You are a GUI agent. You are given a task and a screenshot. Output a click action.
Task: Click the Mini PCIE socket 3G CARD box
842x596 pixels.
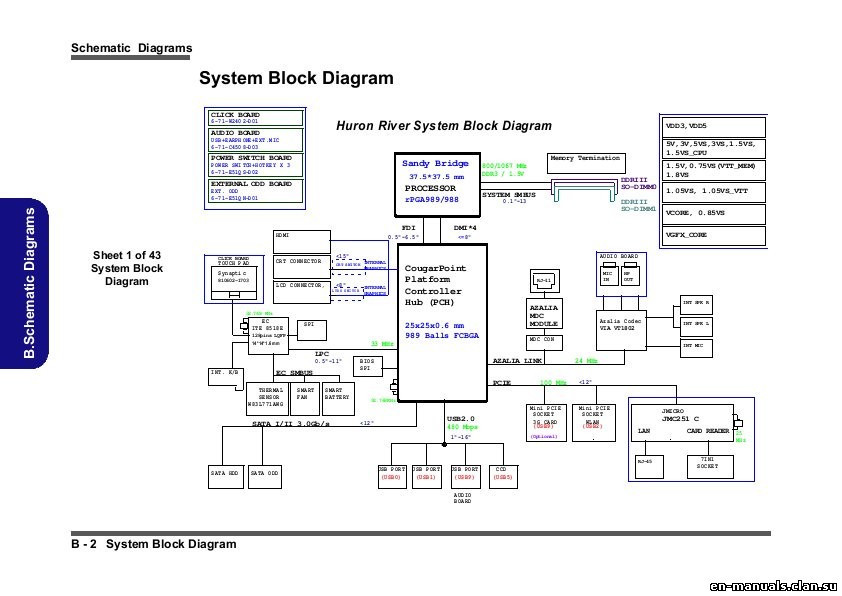click(x=545, y=423)
